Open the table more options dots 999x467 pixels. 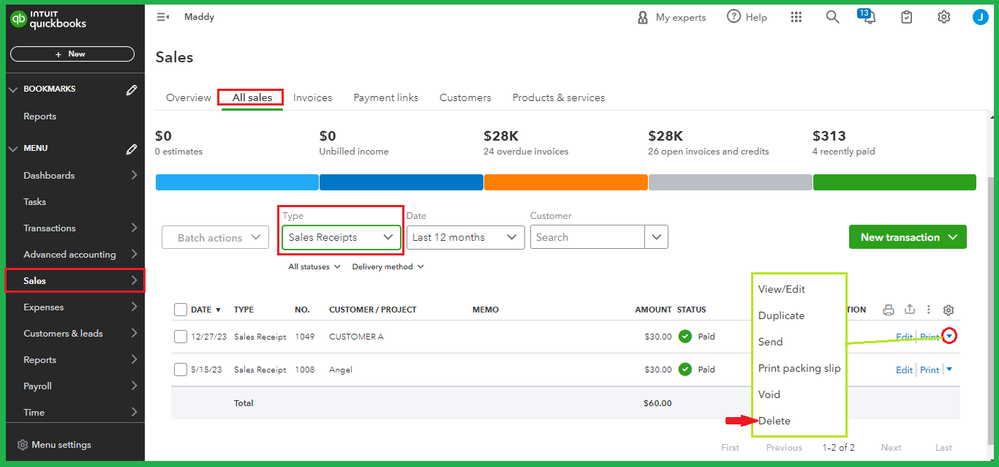[x=929, y=310]
